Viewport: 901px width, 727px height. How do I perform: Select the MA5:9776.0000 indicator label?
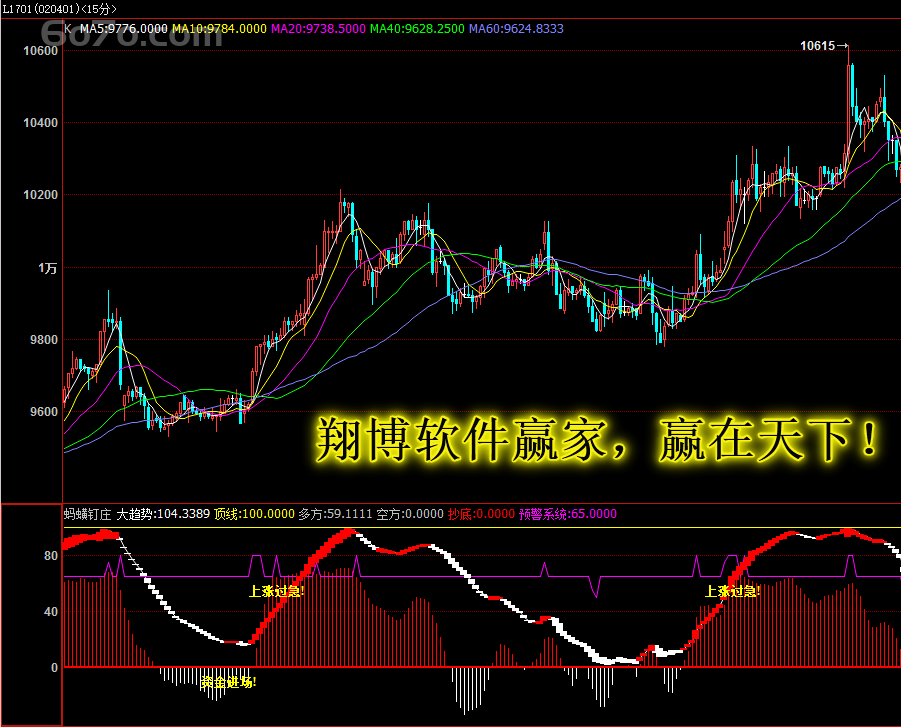tap(124, 29)
